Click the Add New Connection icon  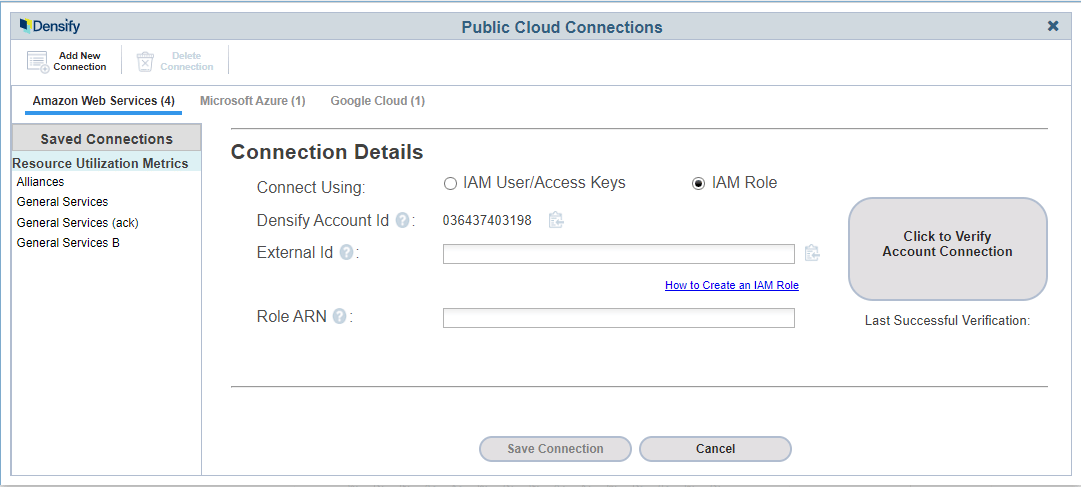pyautogui.click(x=38, y=61)
